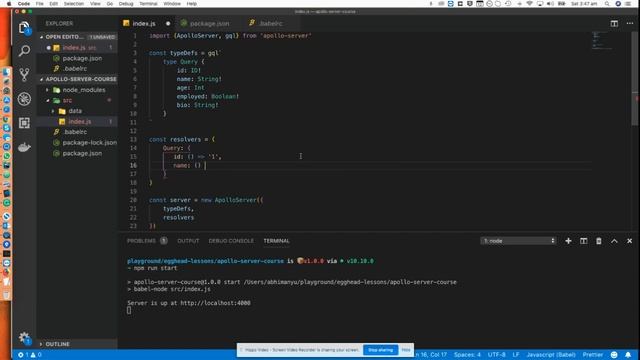Open the Code application menu

tap(24, 4)
